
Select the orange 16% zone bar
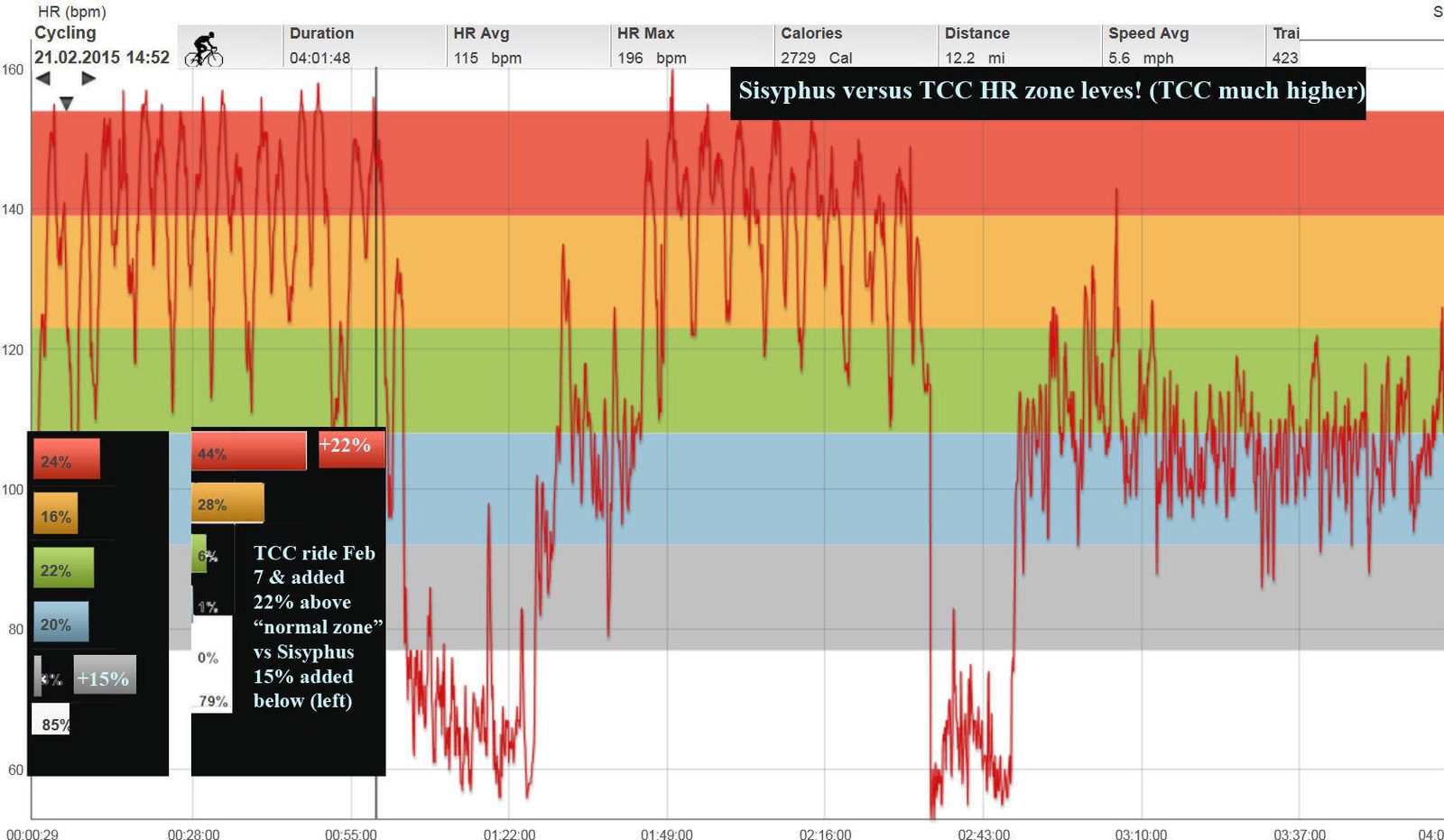pyautogui.click(x=55, y=514)
